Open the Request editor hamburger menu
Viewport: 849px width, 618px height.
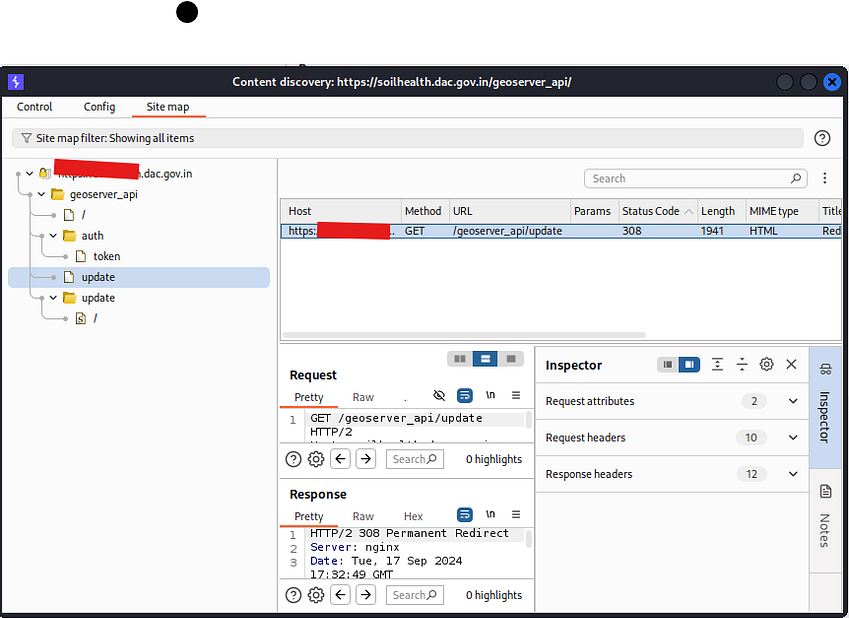[515, 396]
